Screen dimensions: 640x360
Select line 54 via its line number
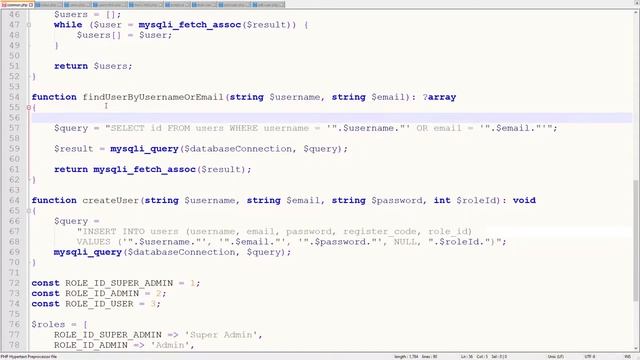pos(14,97)
